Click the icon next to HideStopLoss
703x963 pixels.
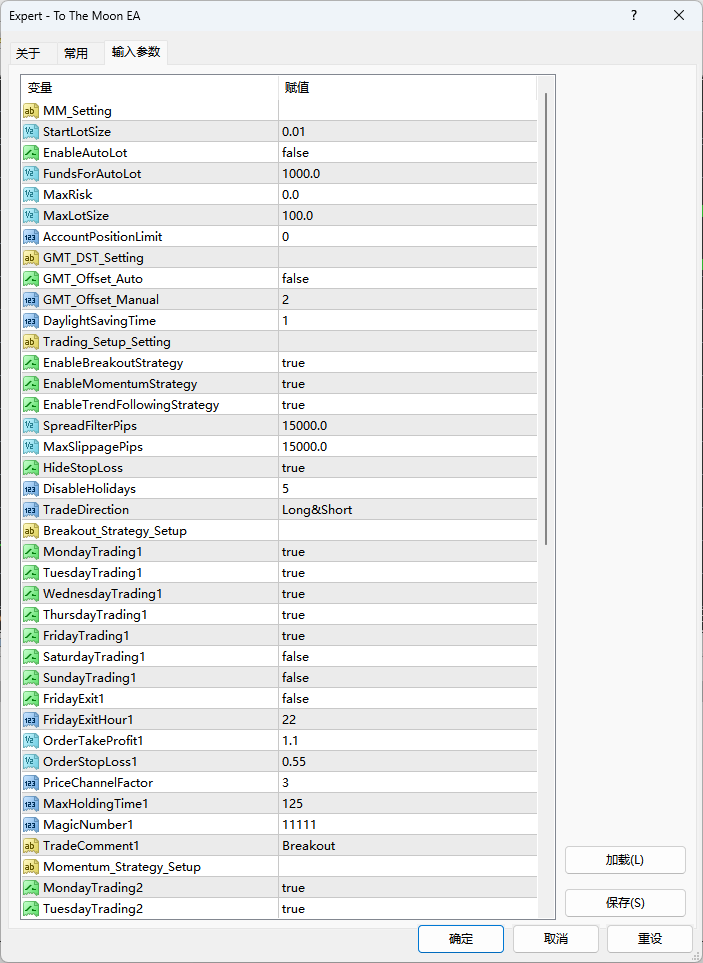tap(31, 468)
